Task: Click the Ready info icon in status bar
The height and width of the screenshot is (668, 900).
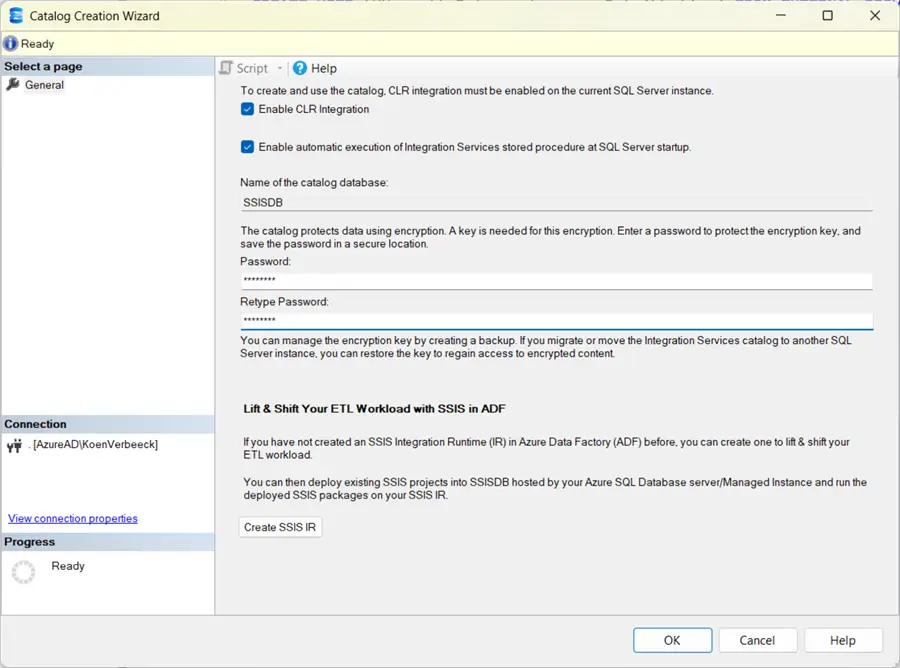Action: click(x=10, y=44)
